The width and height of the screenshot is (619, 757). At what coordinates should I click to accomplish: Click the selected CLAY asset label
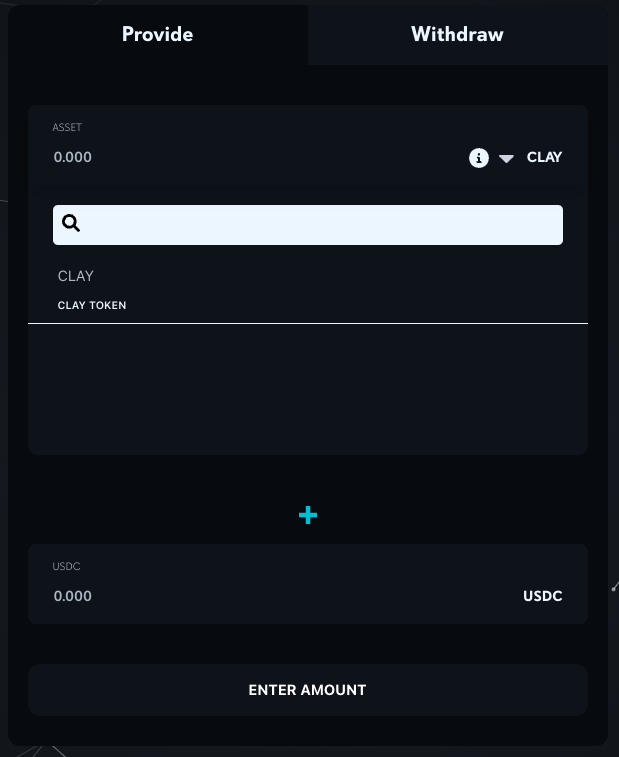544,157
